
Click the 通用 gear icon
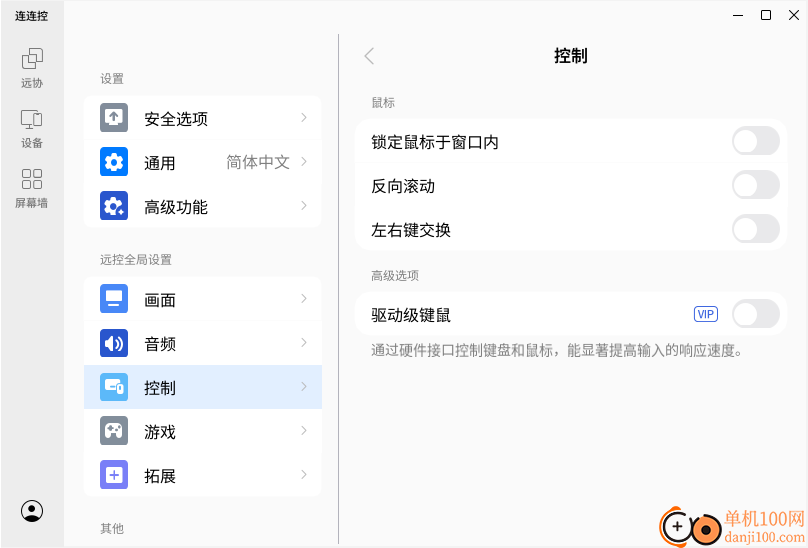(x=114, y=162)
